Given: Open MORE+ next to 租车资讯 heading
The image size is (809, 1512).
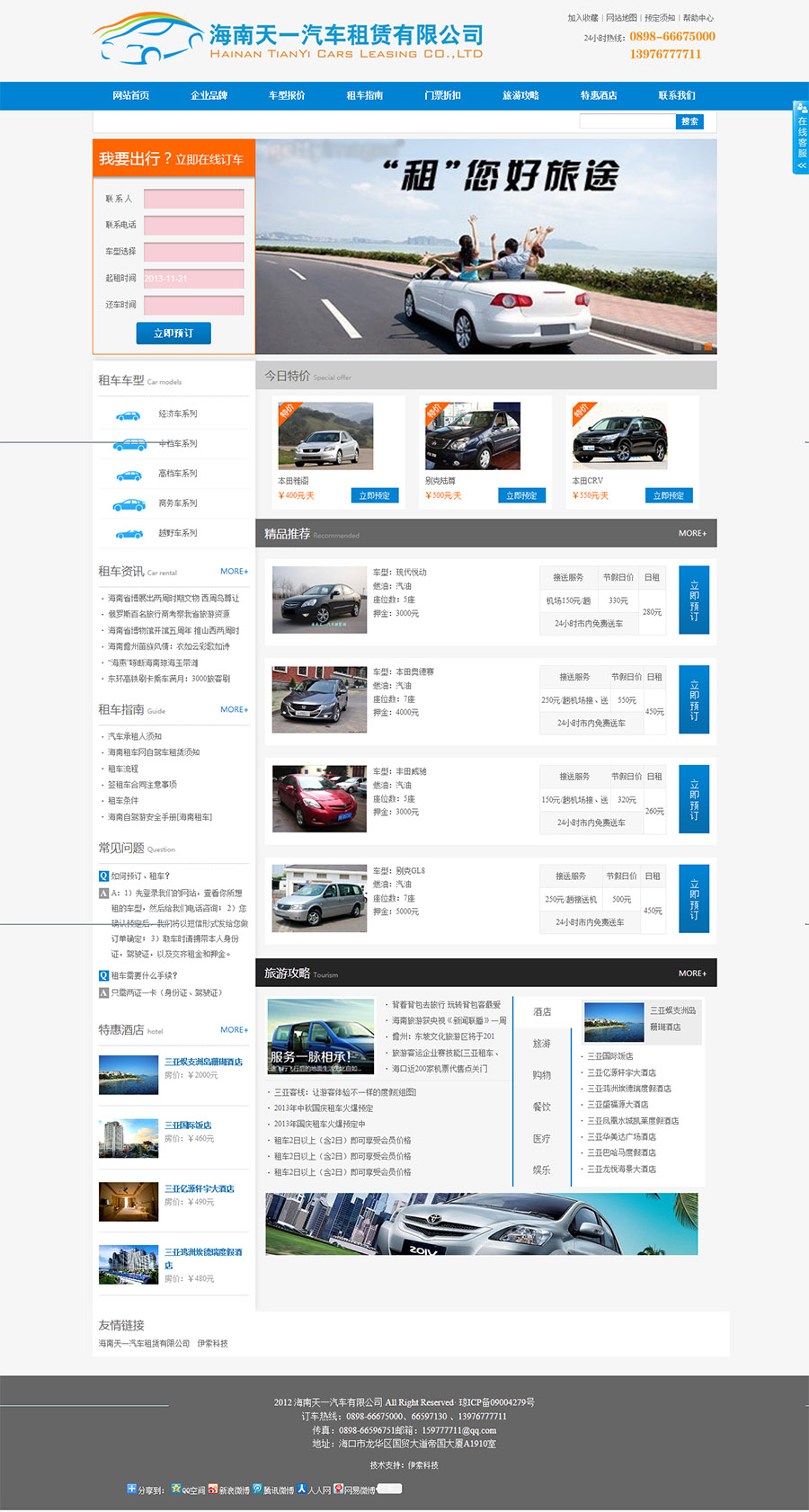Looking at the screenshot, I should (x=234, y=571).
